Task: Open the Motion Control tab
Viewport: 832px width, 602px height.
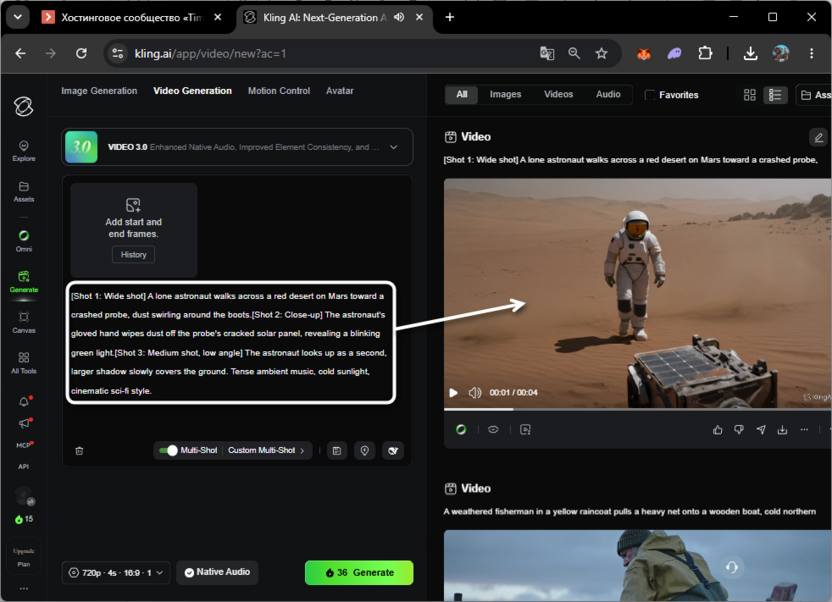Action: [x=279, y=91]
